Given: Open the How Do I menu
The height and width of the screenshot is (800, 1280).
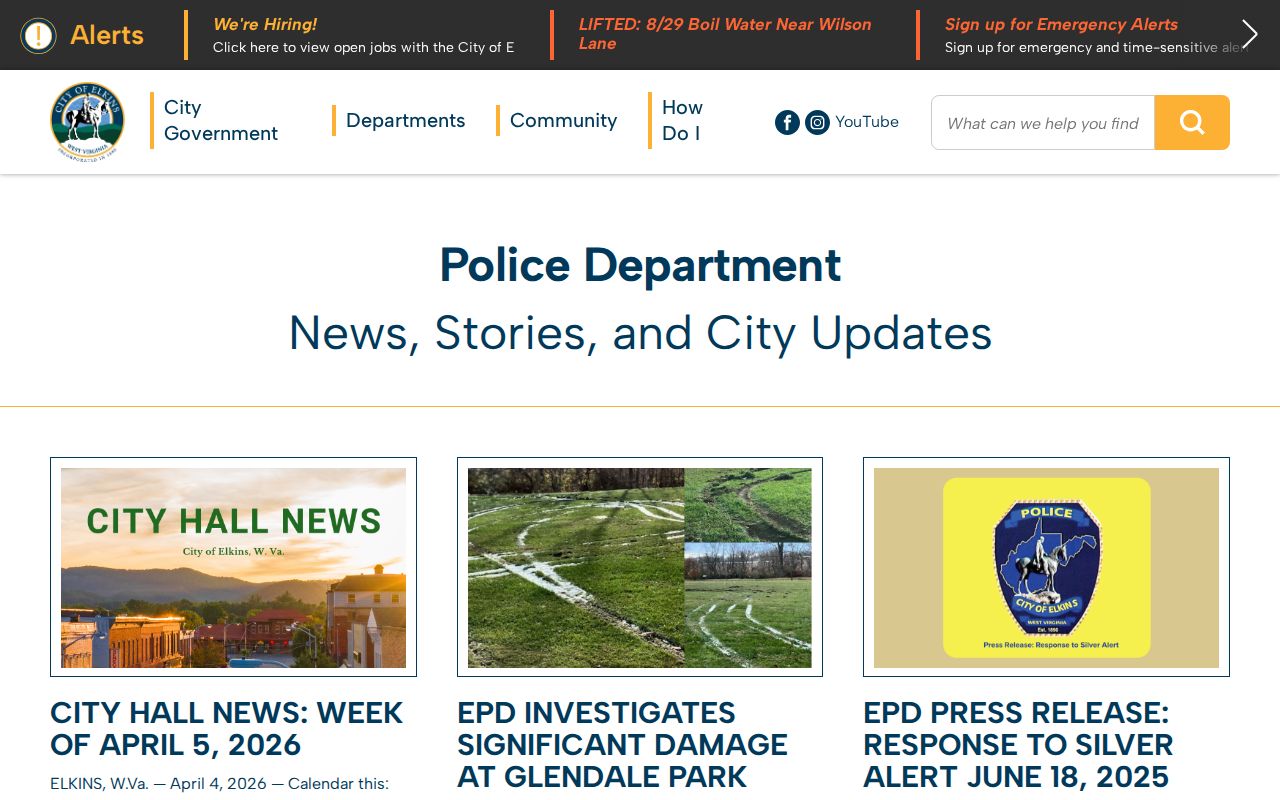Looking at the screenshot, I should pyautogui.click(x=682, y=120).
